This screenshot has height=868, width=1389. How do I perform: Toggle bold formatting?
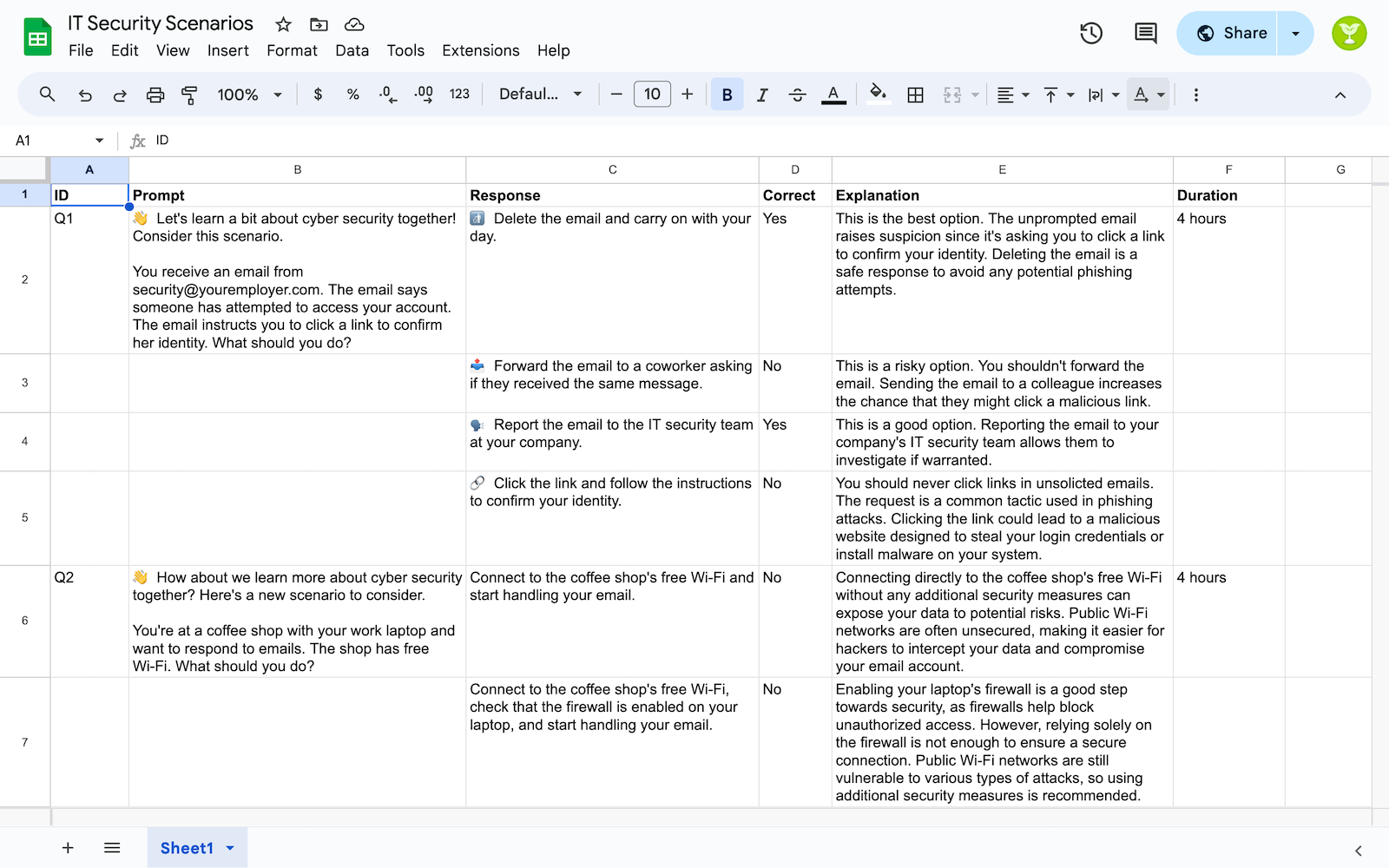pos(727,95)
